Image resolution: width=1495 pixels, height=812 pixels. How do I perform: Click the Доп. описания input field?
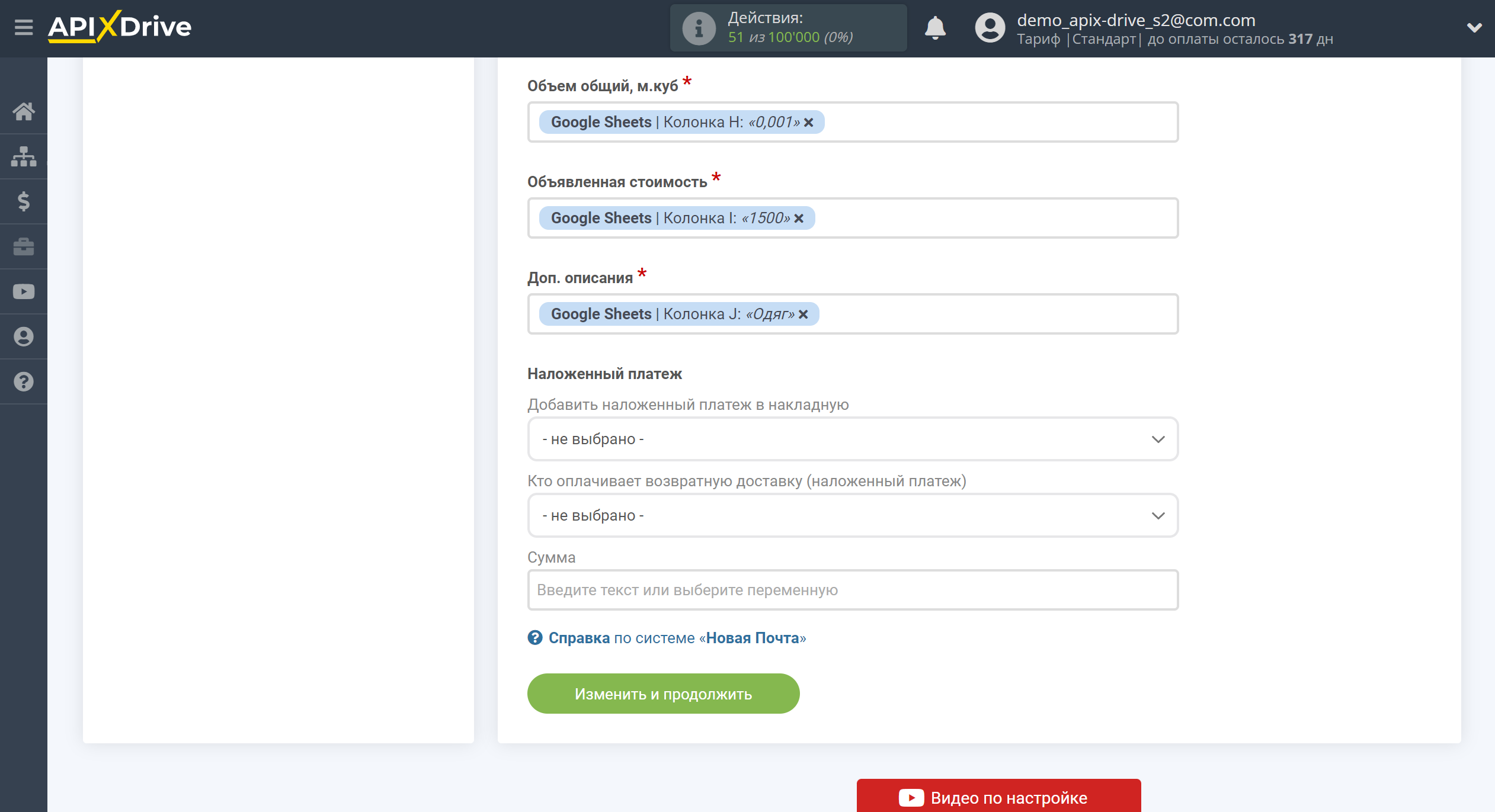(853, 314)
